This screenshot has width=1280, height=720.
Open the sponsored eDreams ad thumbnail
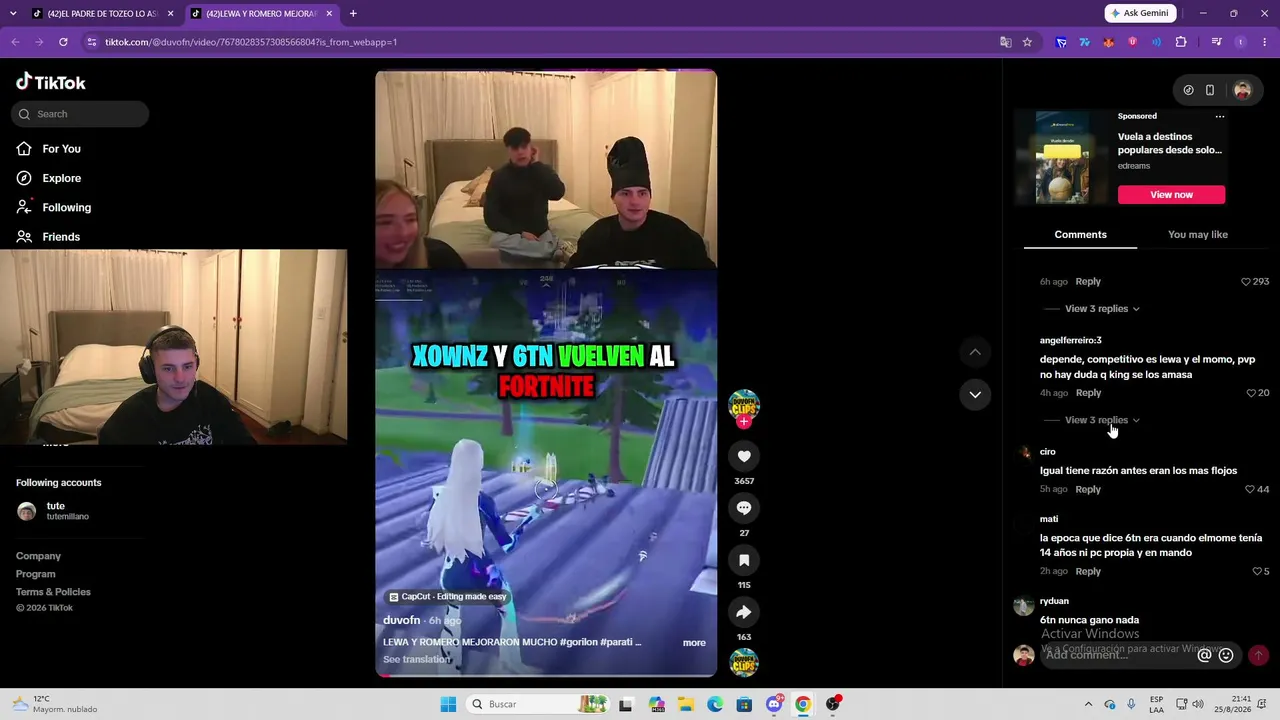coord(1062,157)
